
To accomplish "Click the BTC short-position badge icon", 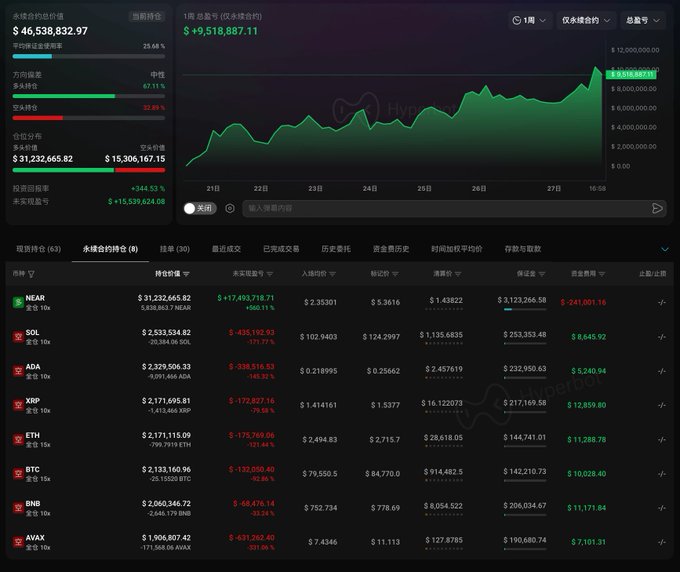I will pyautogui.click(x=18, y=474).
